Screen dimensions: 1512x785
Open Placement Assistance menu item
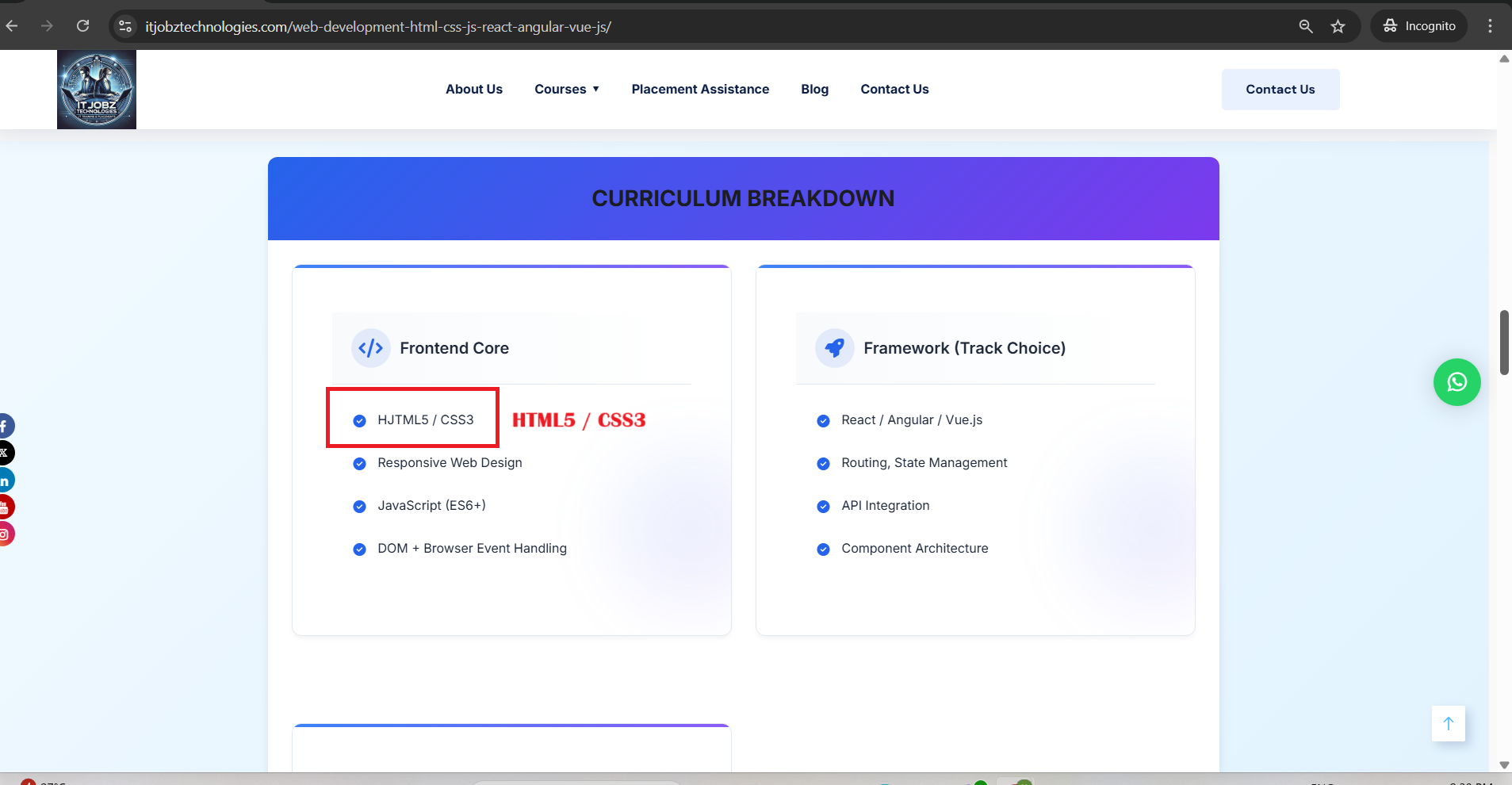[700, 90]
